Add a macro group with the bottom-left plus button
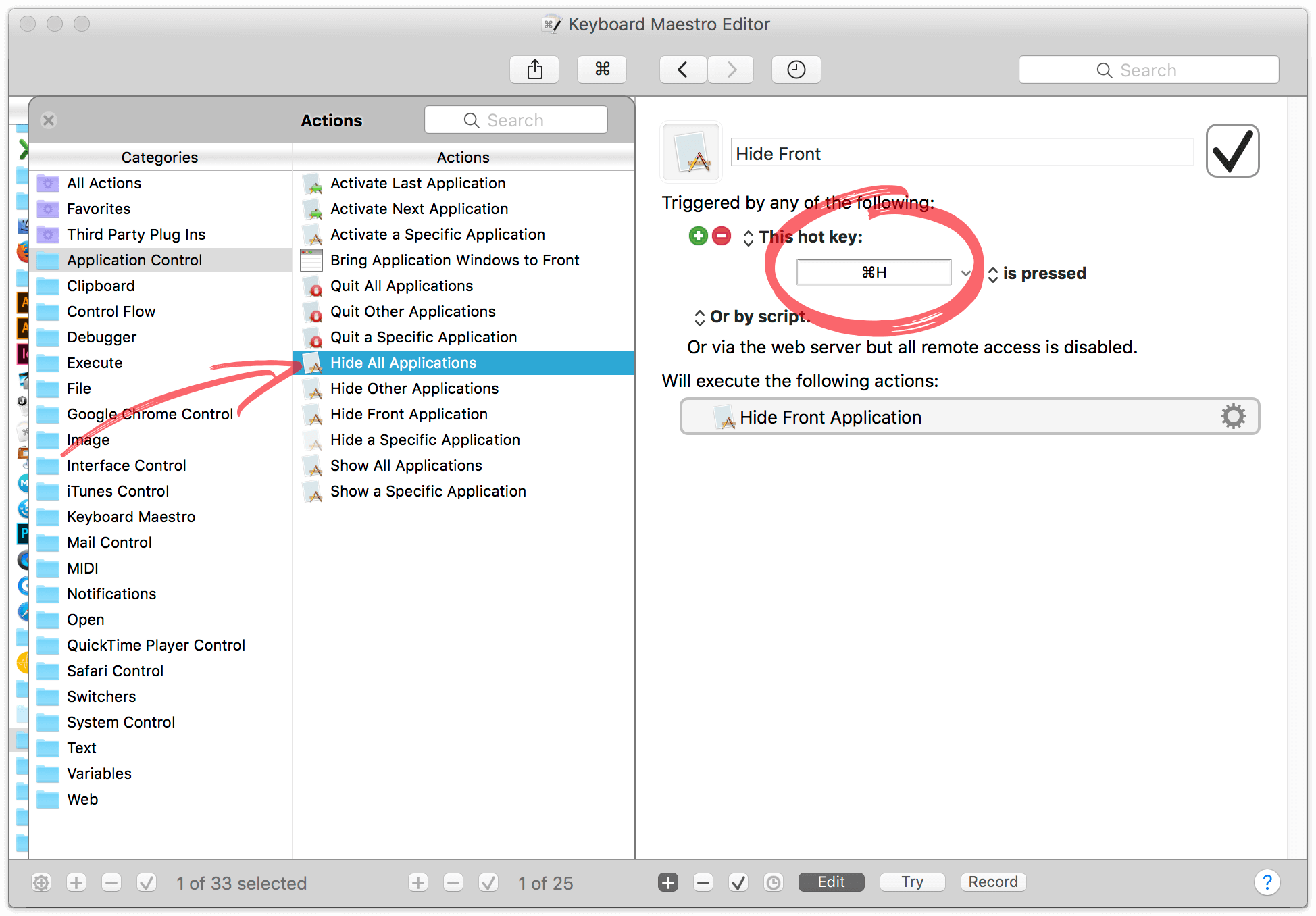Screen dimensions: 1316x916 point(76,883)
